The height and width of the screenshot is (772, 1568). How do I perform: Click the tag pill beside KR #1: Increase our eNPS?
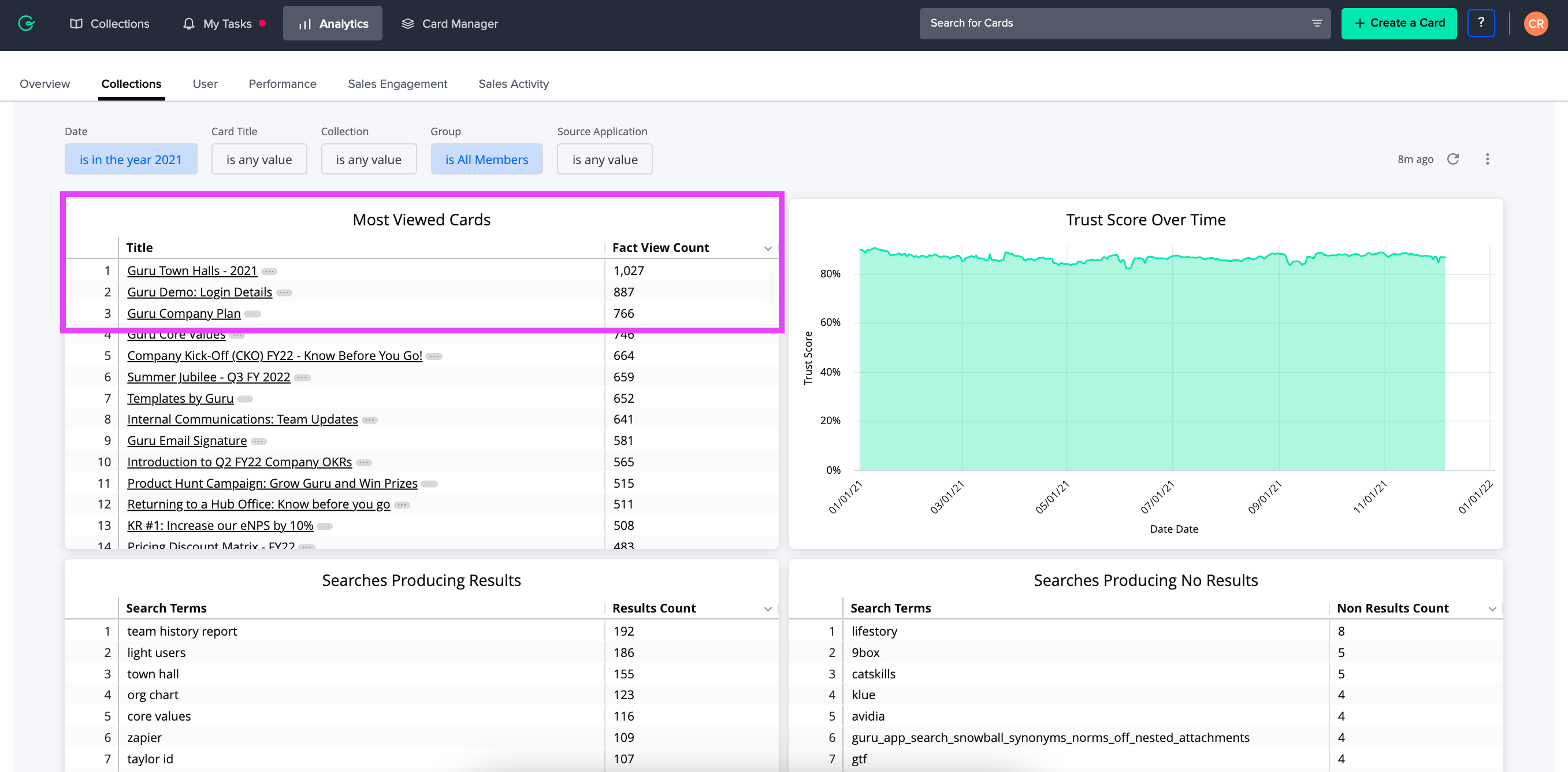pos(325,526)
